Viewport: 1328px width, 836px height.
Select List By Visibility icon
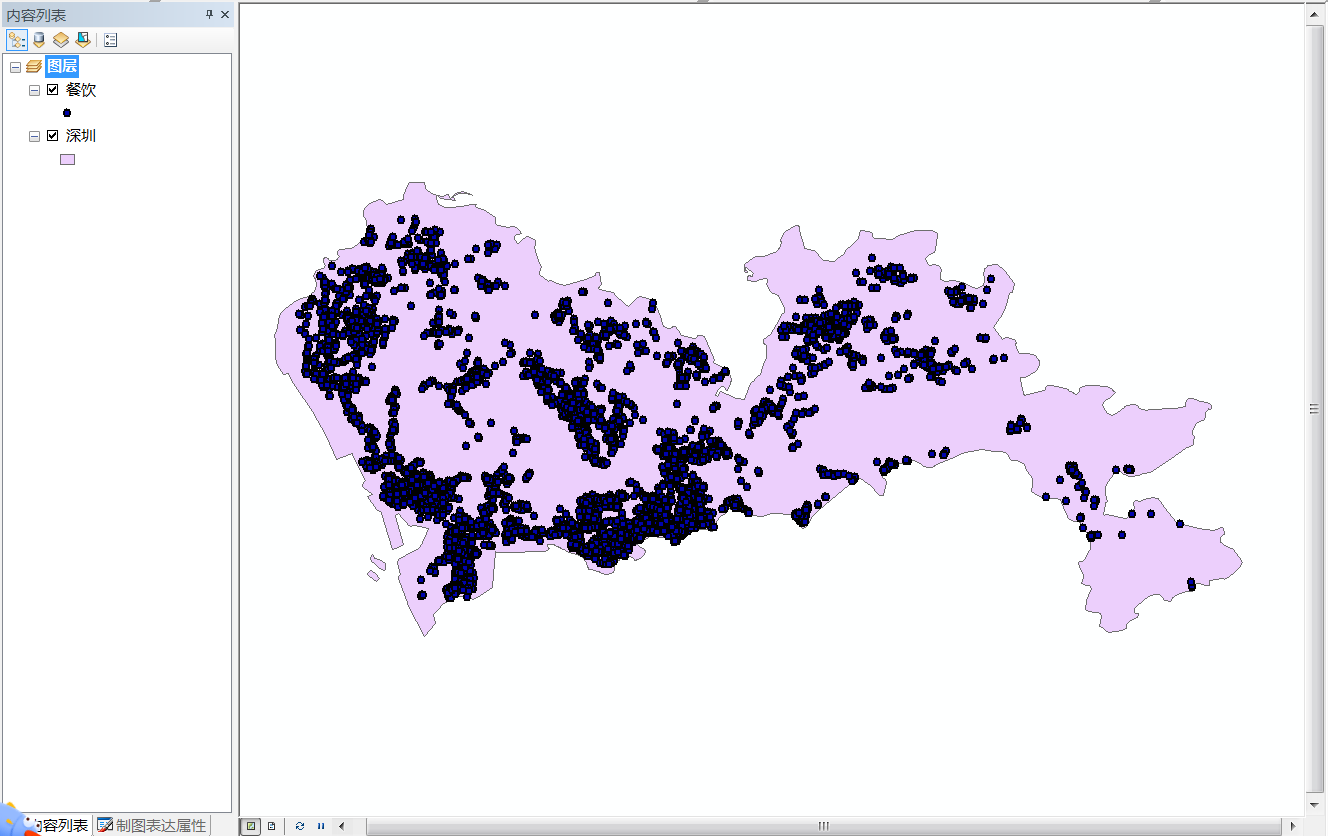click(61, 40)
